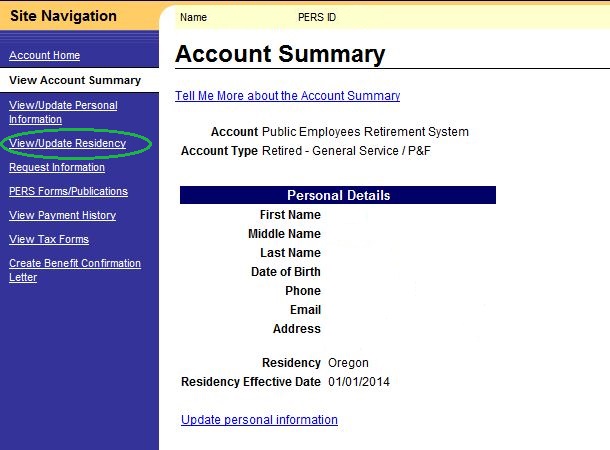Open PERS Forms/Publications link
Image resolution: width=610 pixels, height=450 pixels.
(68, 192)
